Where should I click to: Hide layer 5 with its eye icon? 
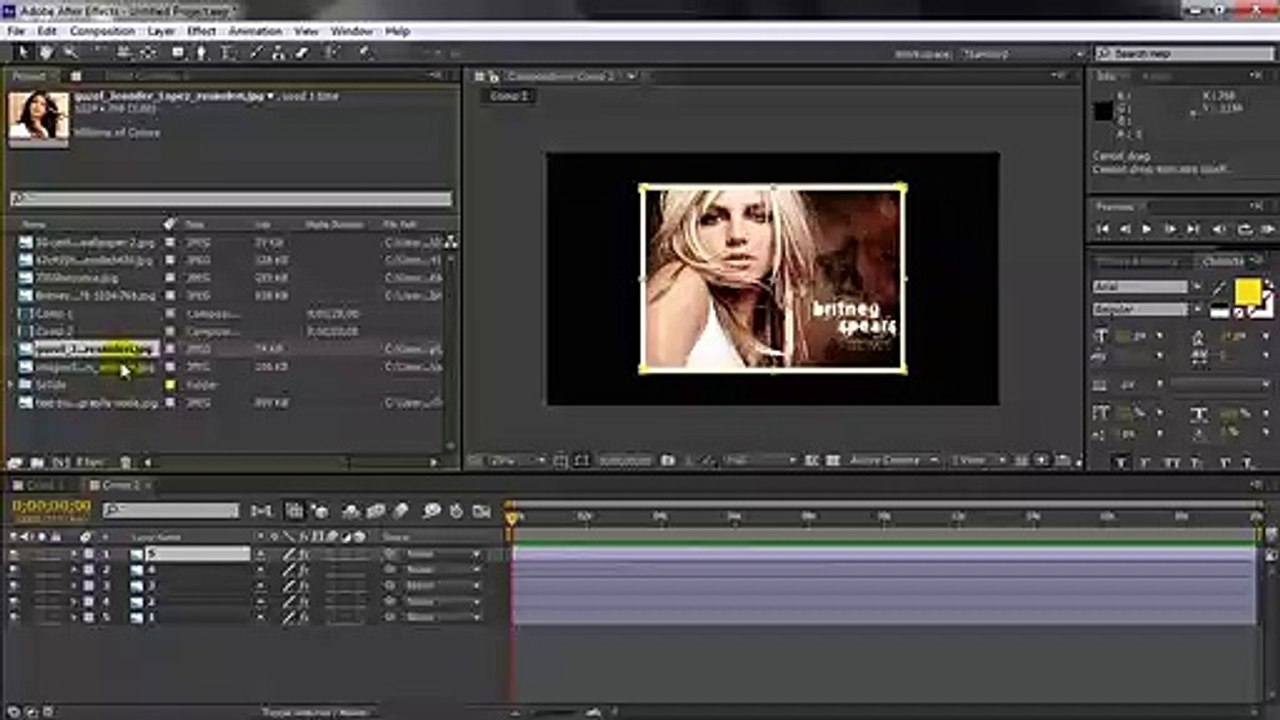[14, 618]
